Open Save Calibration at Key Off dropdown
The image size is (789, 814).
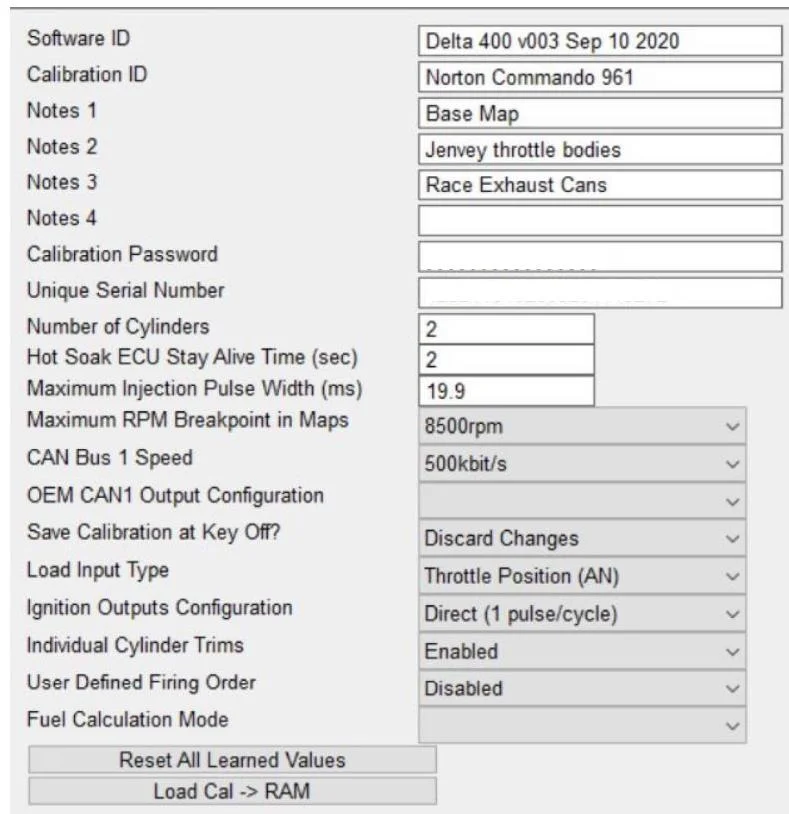pyautogui.click(x=581, y=538)
